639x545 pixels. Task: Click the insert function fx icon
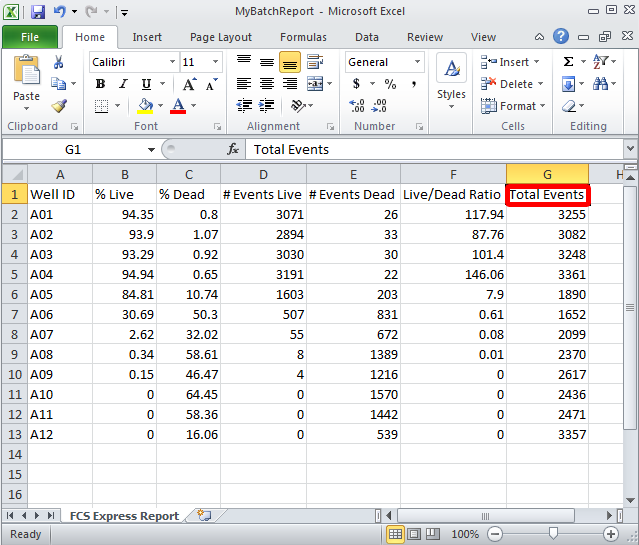tap(233, 149)
